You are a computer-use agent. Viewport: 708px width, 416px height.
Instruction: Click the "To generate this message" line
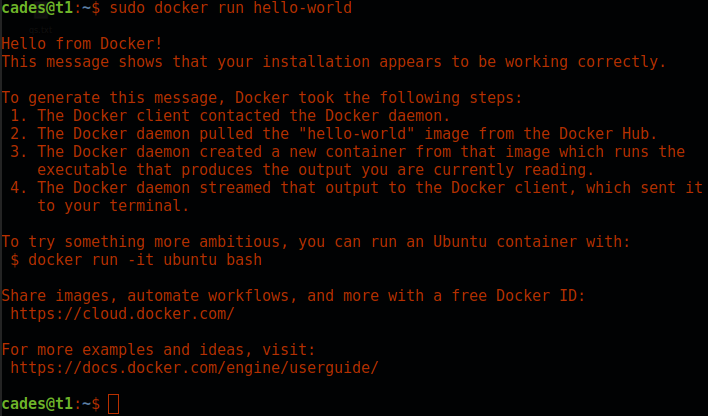tap(261, 98)
